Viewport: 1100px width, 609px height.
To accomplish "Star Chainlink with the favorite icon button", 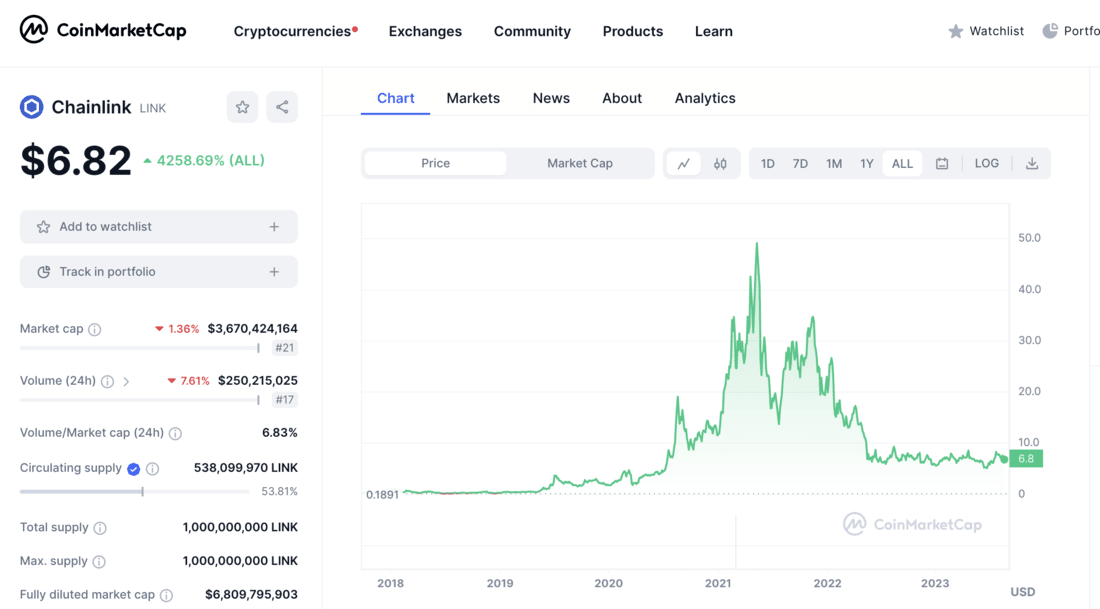I will 243,107.
